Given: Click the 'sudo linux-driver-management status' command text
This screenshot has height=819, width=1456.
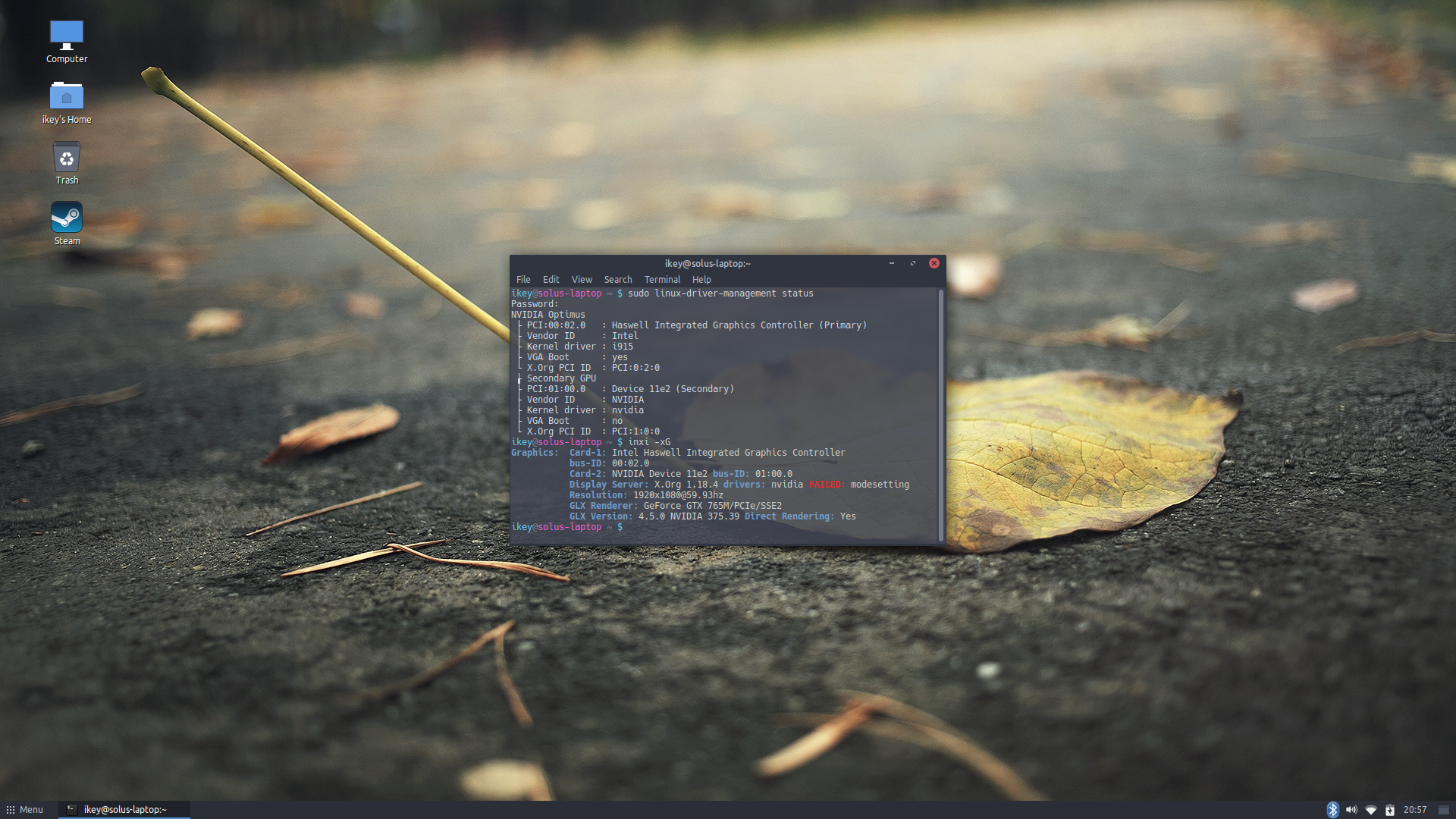Looking at the screenshot, I should (720, 293).
